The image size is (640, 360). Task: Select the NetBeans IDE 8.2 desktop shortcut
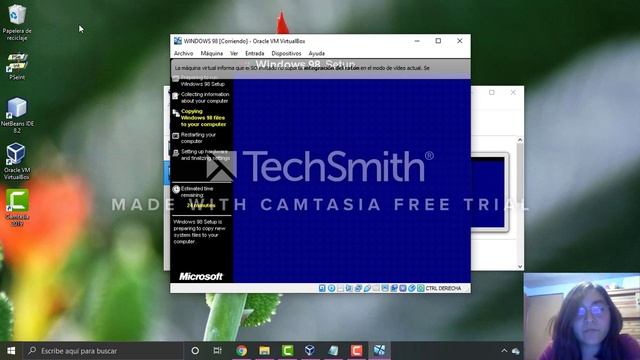coord(17,115)
